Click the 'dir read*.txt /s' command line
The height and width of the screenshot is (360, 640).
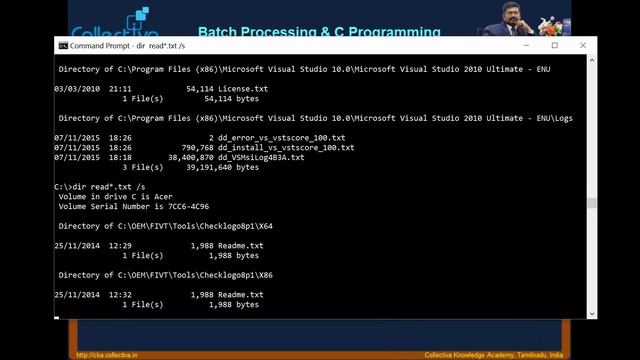click(x=100, y=187)
